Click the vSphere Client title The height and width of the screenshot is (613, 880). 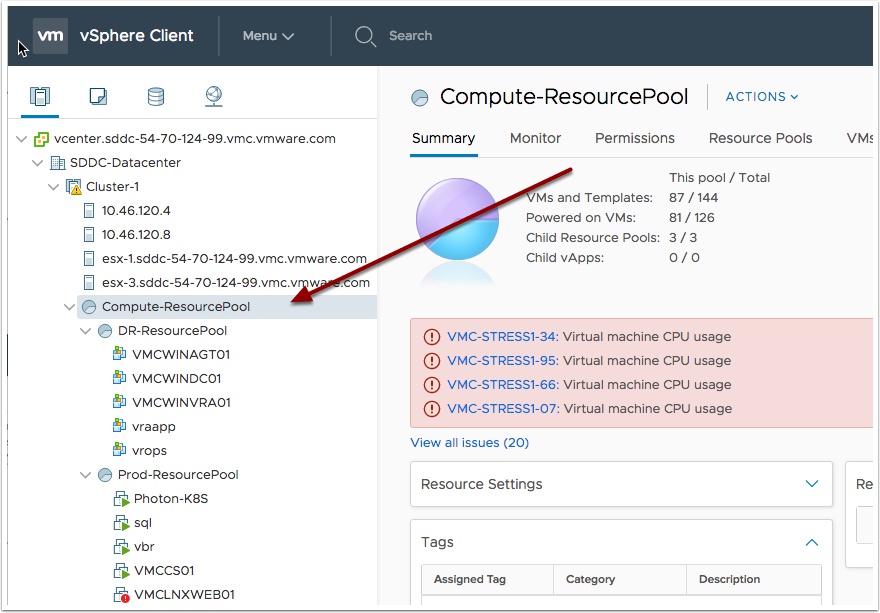pyautogui.click(x=136, y=36)
